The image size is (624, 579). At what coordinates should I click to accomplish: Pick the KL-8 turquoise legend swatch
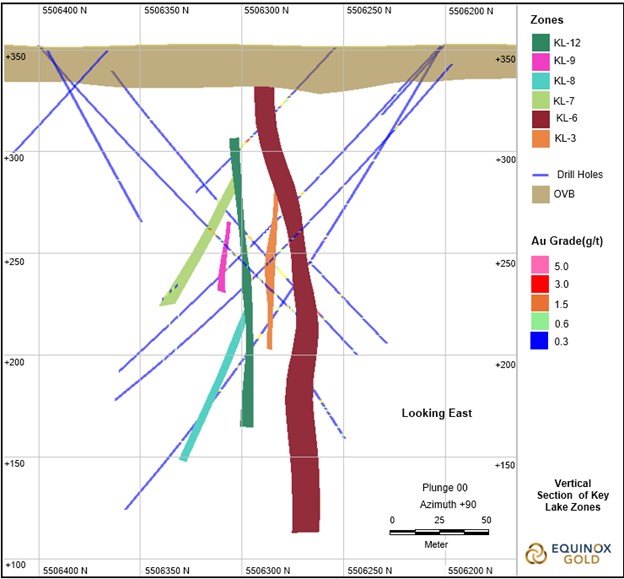541,81
